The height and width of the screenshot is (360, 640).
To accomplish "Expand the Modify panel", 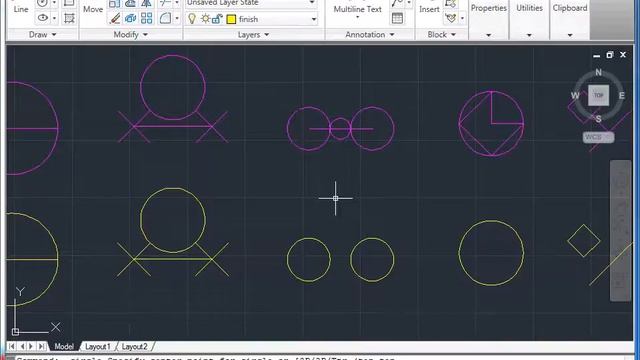I will [130, 35].
